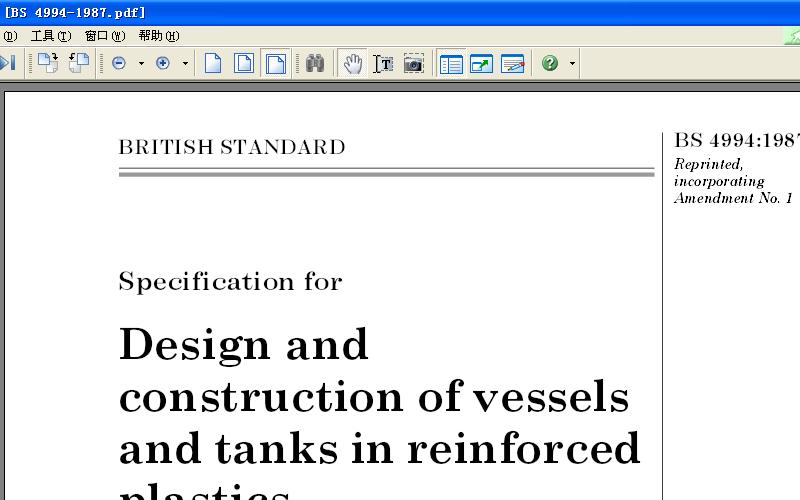Select the text Select tool
This screenshot has width=800, height=500.
click(383, 64)
